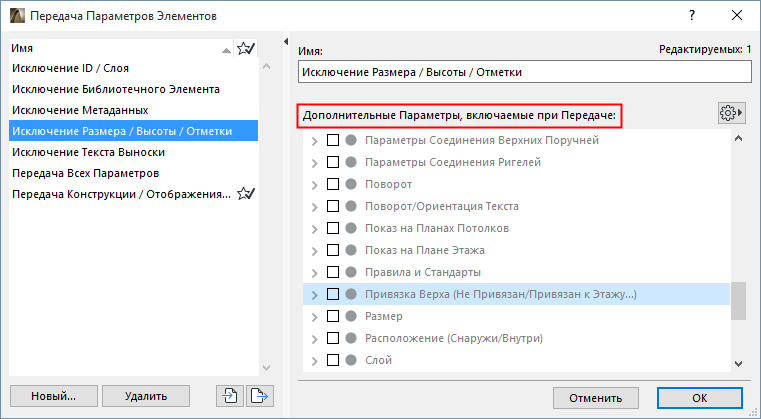Open the gear options menu button

[x=732, y=113]
